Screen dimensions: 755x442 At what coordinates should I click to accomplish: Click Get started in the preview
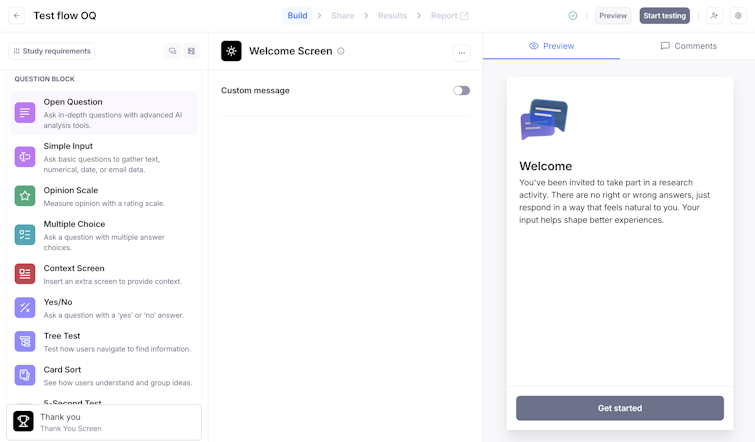point(620,408)
